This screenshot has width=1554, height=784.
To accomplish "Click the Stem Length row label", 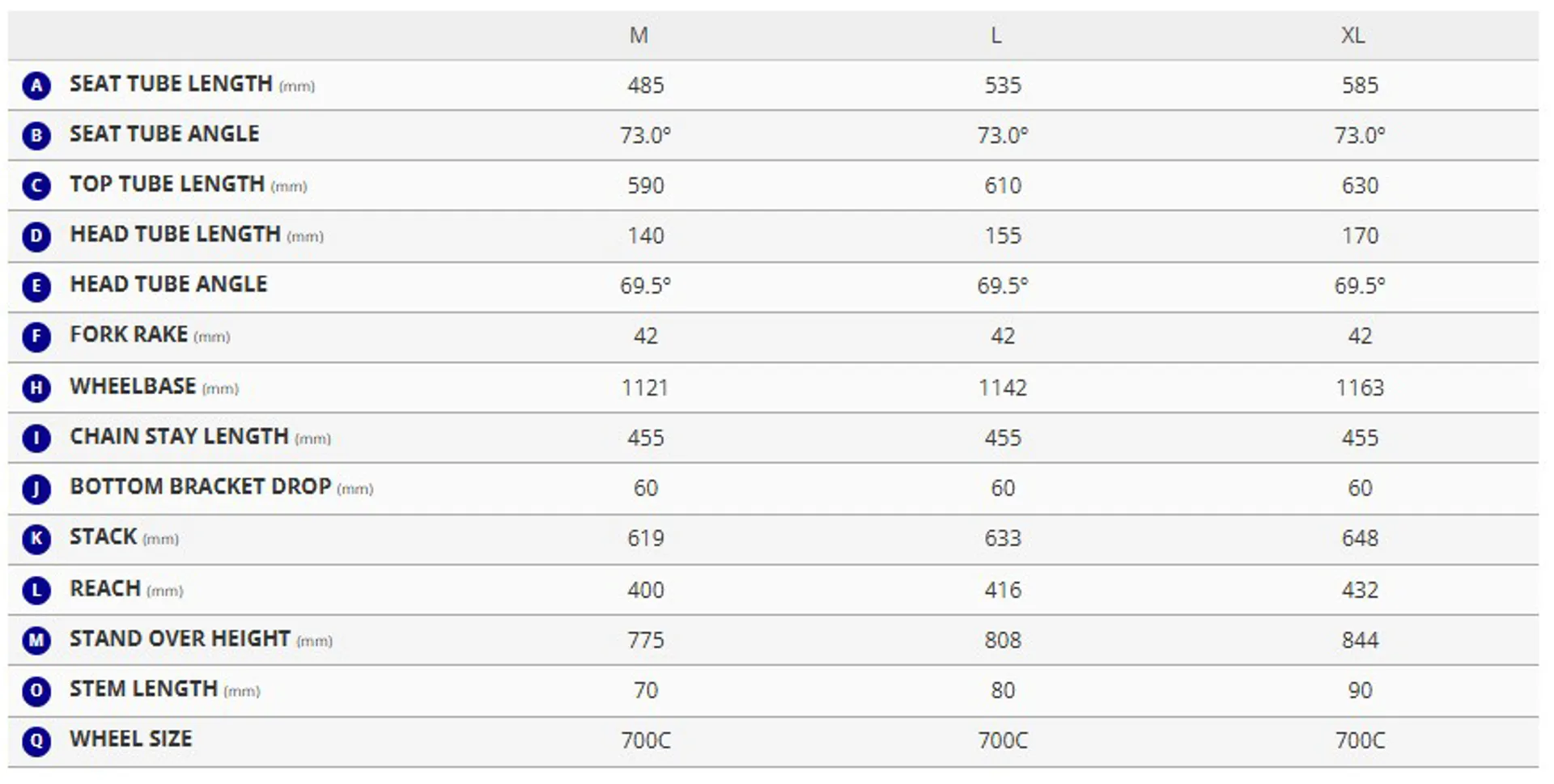I will tap(143, 689).
